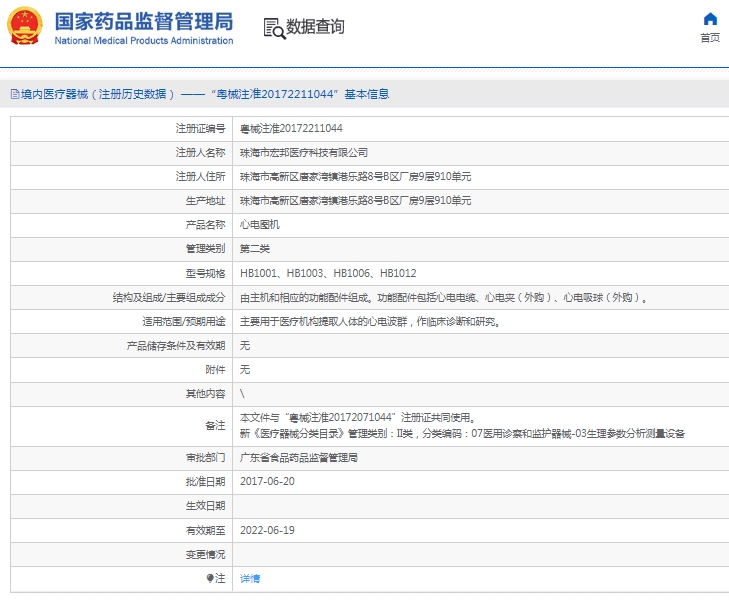The height and width of the screenshot is (601, 729).
Task: Click the 注册人名称 label
Action: pyautogui.click(x=200, y=152)
